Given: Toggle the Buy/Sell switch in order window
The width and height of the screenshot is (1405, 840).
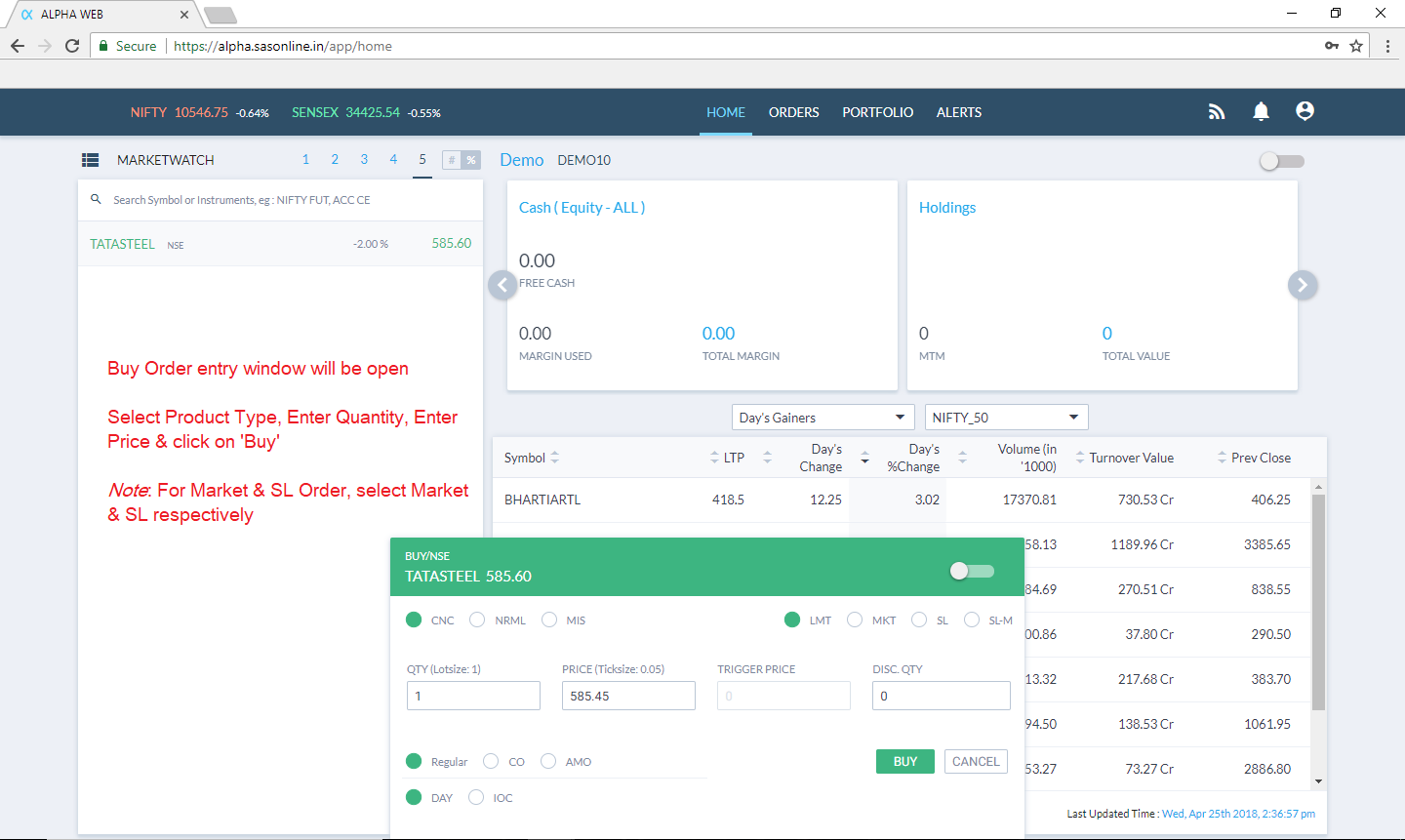Looking at the screenshot, I should pos(972,571).
